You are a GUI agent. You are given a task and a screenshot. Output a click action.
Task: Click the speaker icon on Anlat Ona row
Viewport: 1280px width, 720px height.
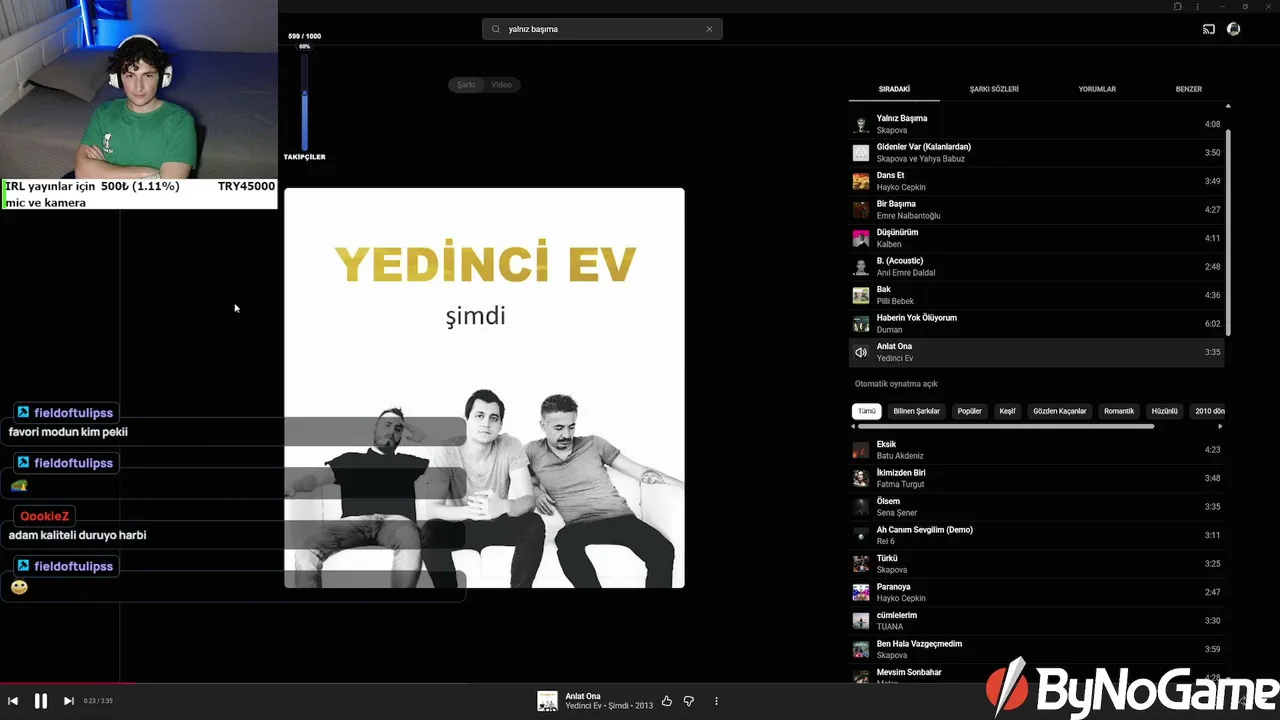tap(861, 352)
